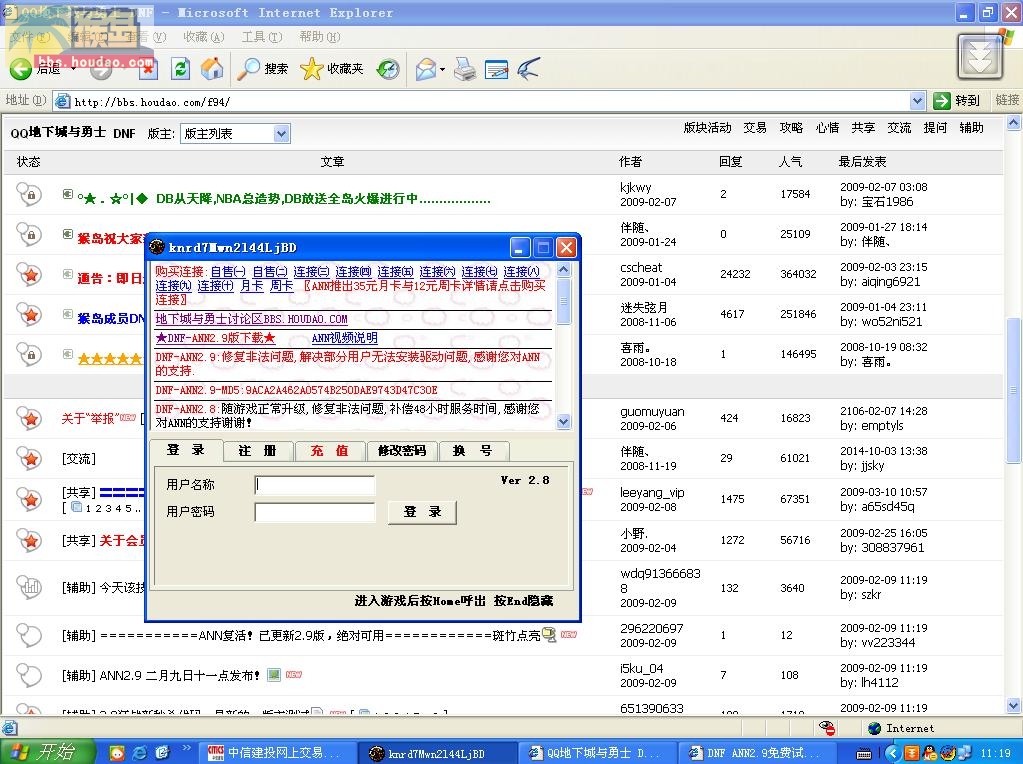Click the image attachment icon after ANN2.9 二月九日 thread
This screenshot has height=764, width=1023.
click(274, 675)
